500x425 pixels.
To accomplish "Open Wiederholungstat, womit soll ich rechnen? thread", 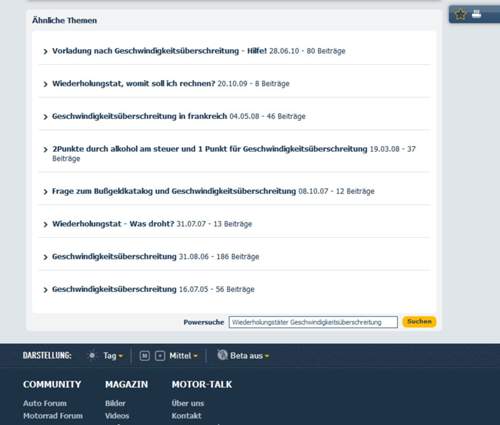I will (133, 83).
